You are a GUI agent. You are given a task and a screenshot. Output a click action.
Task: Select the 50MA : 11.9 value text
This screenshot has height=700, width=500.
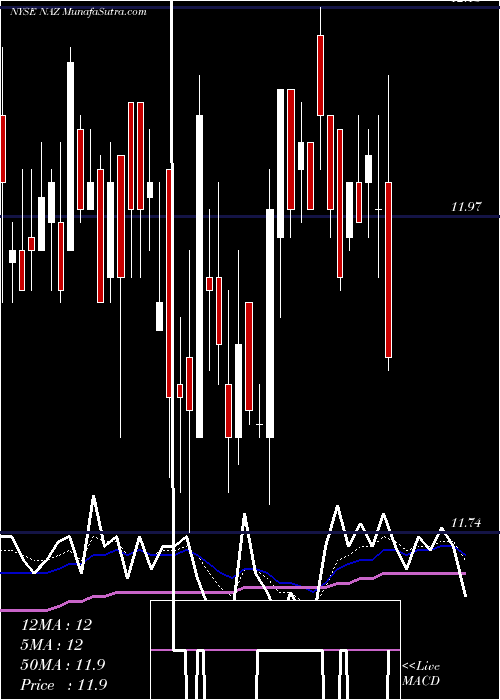click(x=63, y=665)
